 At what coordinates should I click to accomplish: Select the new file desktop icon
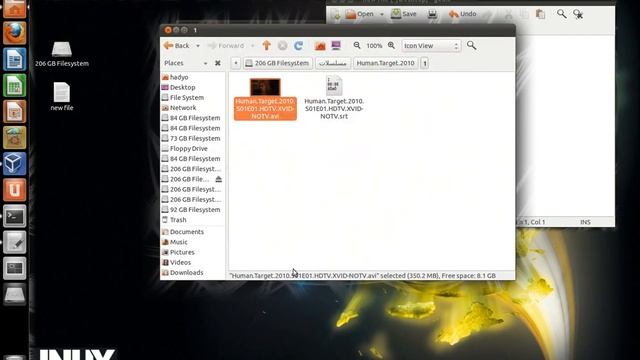click(x=62, y=97)
